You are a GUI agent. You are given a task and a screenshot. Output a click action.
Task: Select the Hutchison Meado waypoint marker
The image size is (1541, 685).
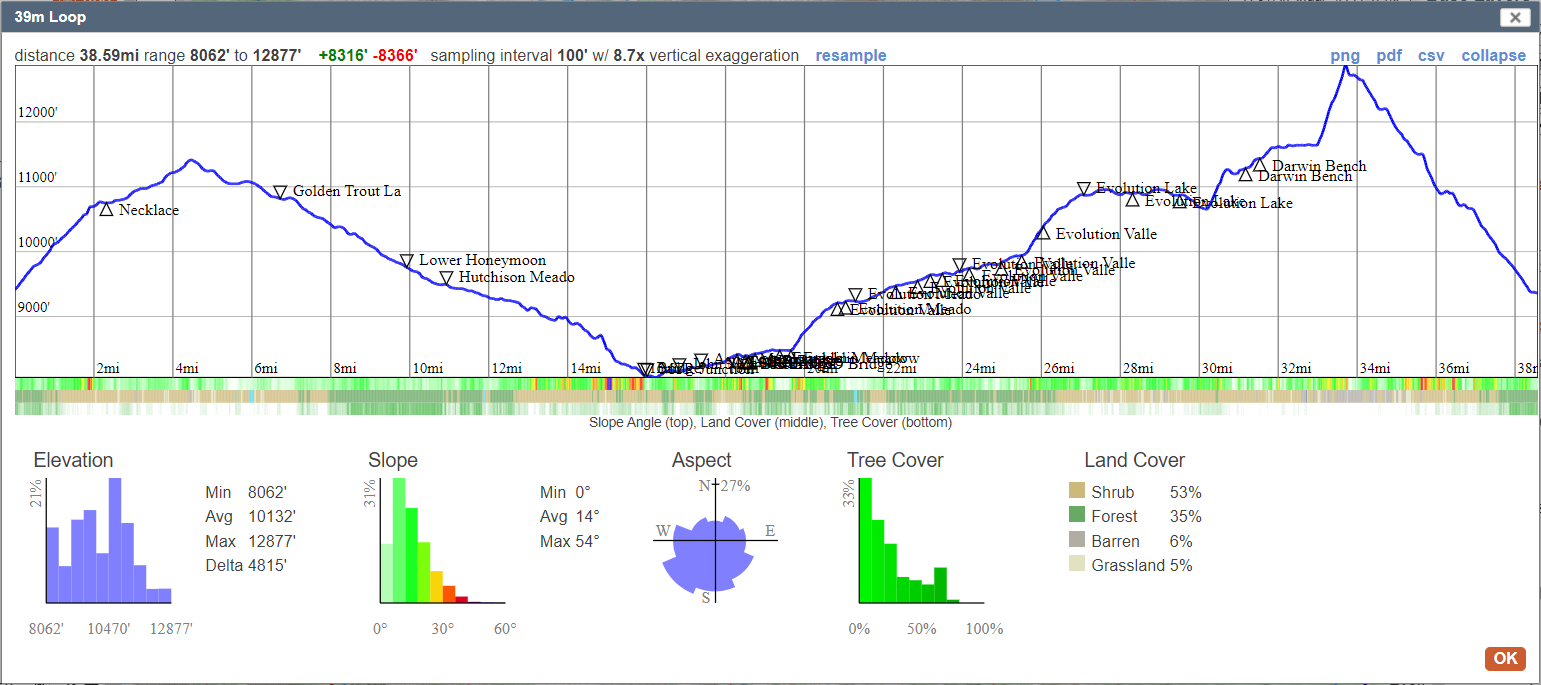pyautogui.click(x=446, y=278)
